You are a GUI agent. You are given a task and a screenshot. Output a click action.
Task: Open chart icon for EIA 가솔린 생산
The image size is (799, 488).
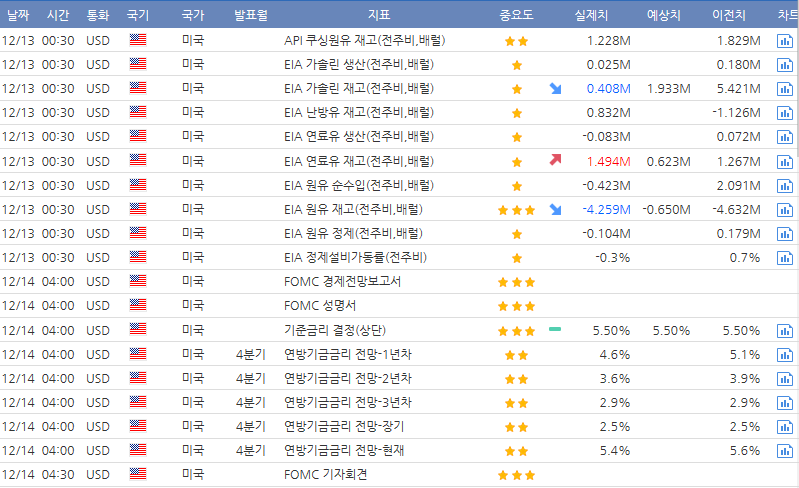785,65
